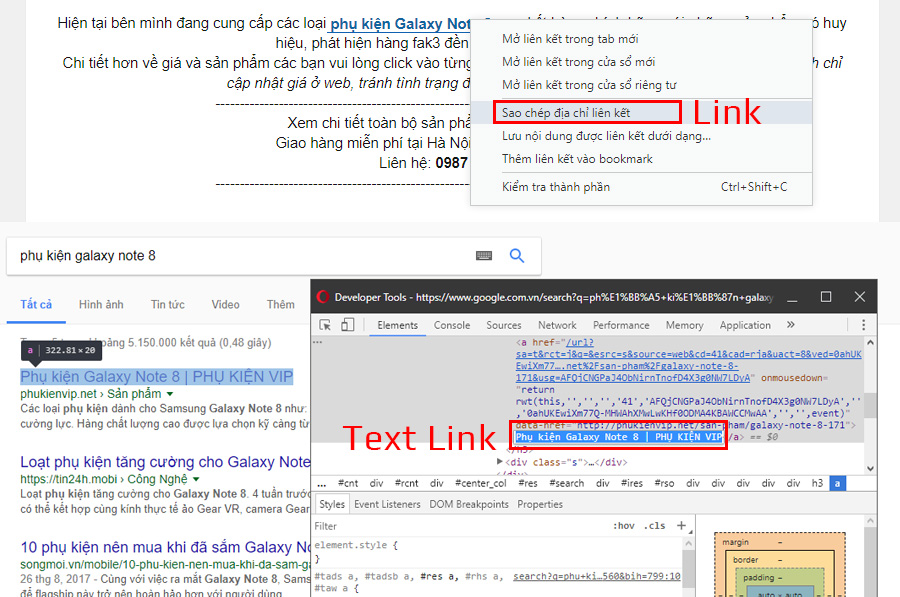Select the Event Listeners sub-tab

point(387,504)
